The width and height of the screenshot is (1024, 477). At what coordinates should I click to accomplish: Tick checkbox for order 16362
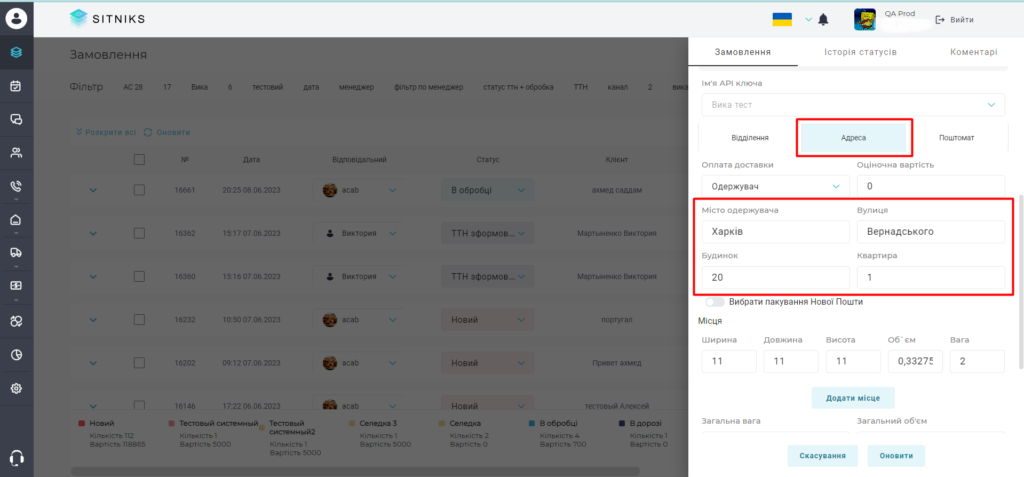coord(139,233)
